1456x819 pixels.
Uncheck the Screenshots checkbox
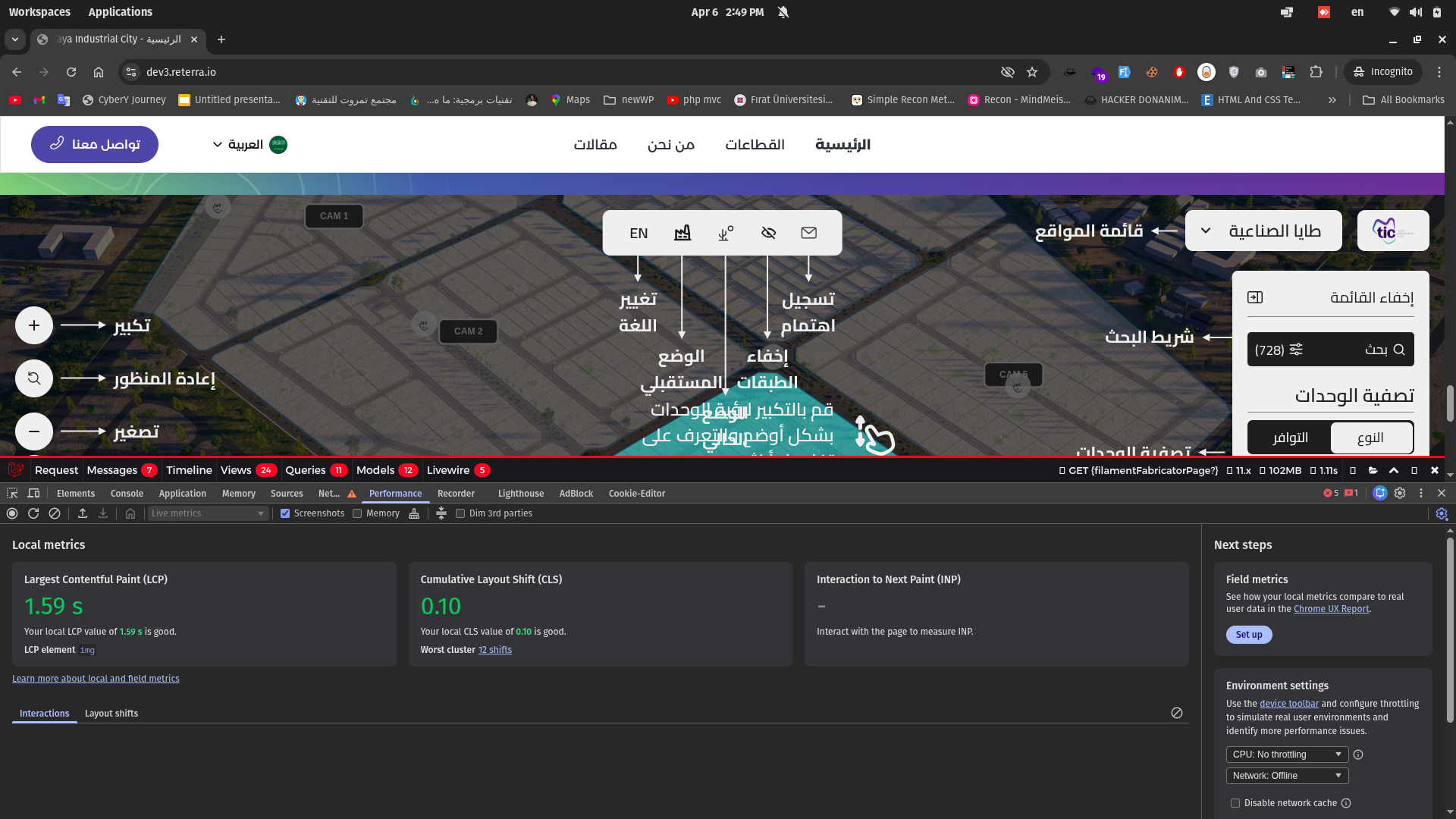(285, 513)
